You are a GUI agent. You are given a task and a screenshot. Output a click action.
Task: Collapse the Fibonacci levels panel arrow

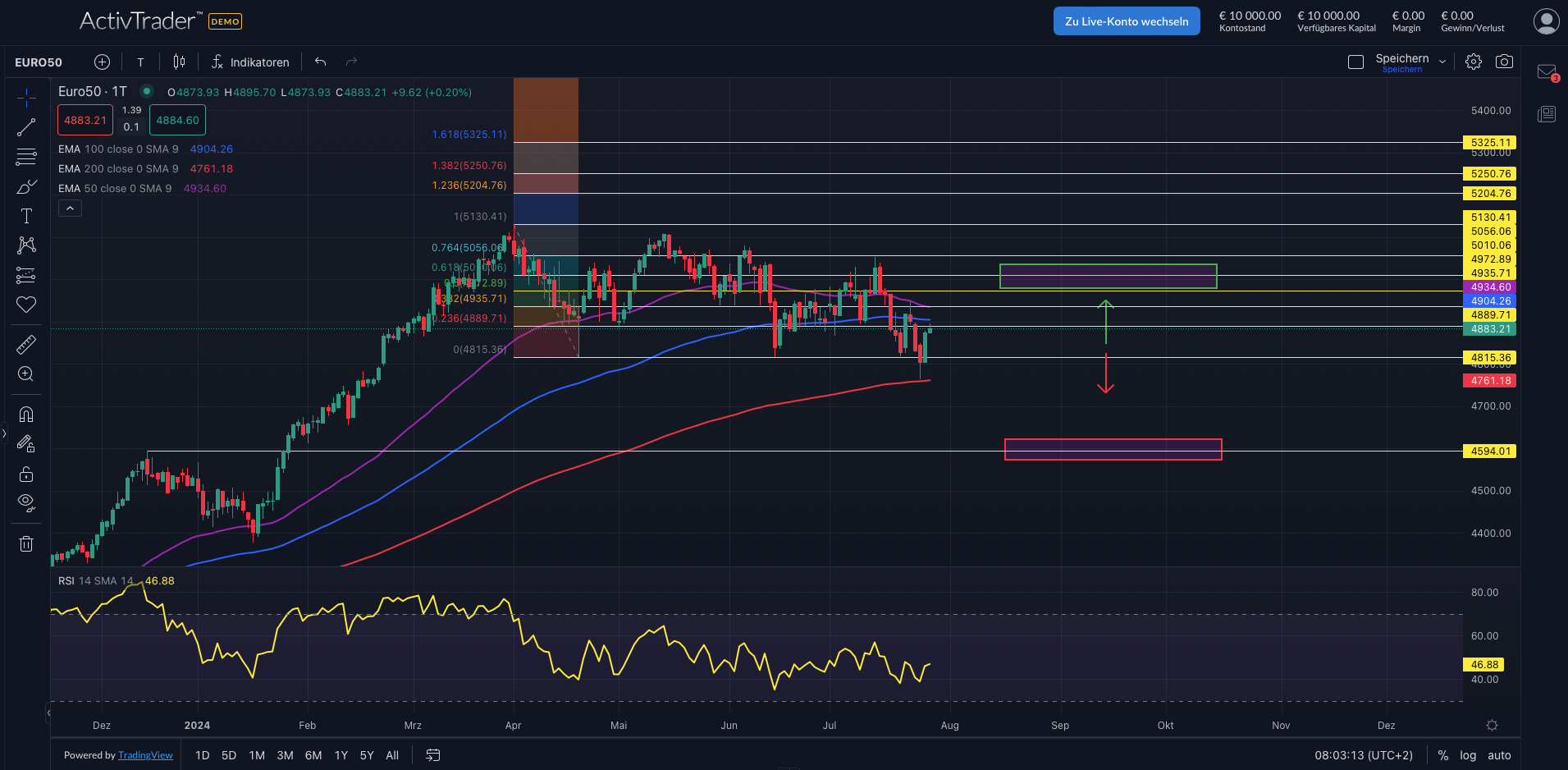click(x=70, y=208)
